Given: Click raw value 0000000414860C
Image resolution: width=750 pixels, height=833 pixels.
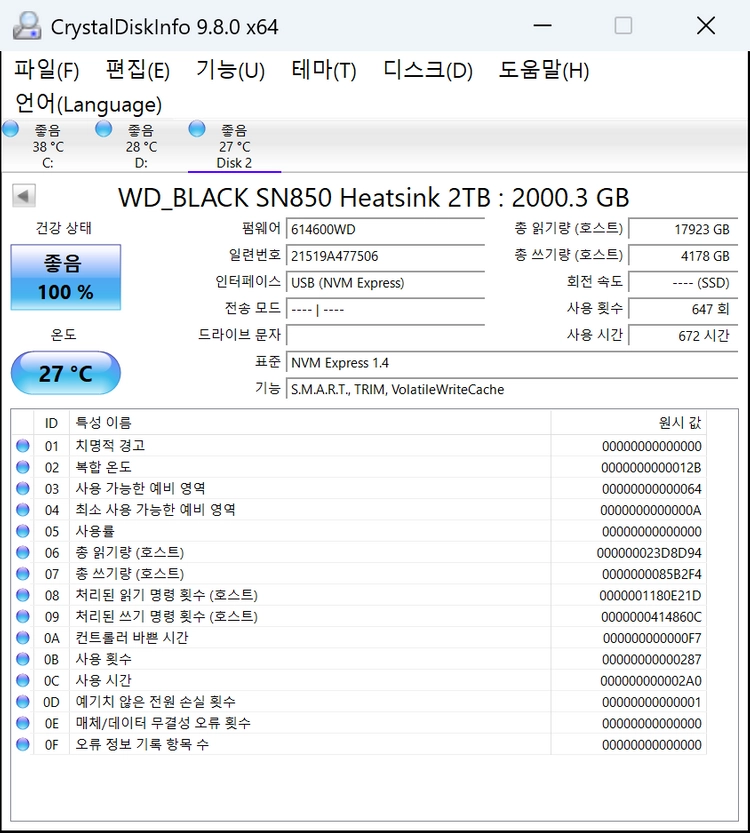Looking at the screenshot, I should (651, 617).
